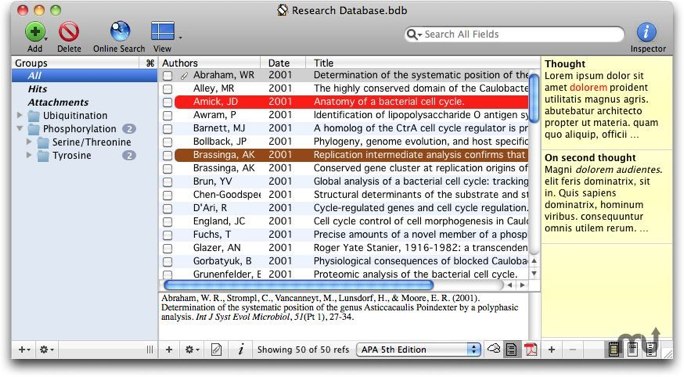This screenshot has height=377, width=684.
Task: Click the leftmost notes view icon at bottom right
Action: pyautogui.click(x=613, y=349)
